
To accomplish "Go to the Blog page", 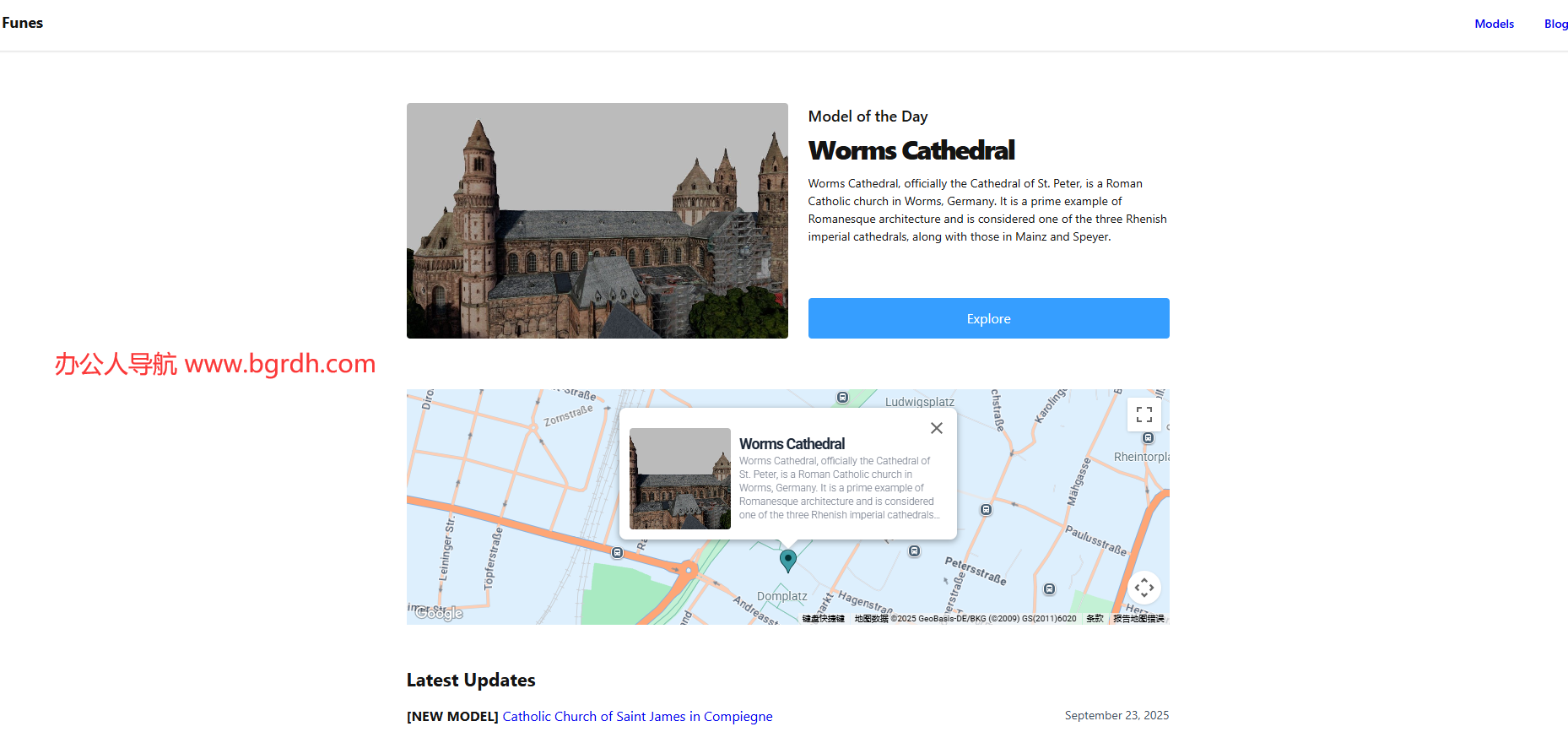I will 1555,24.
